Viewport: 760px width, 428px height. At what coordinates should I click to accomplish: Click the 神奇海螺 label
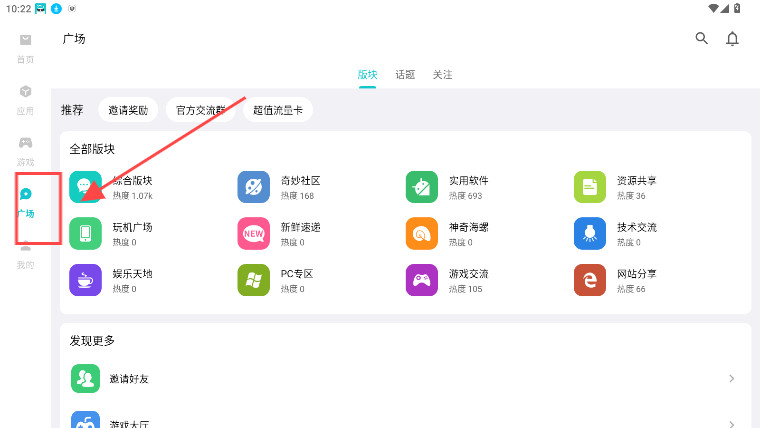469,227
